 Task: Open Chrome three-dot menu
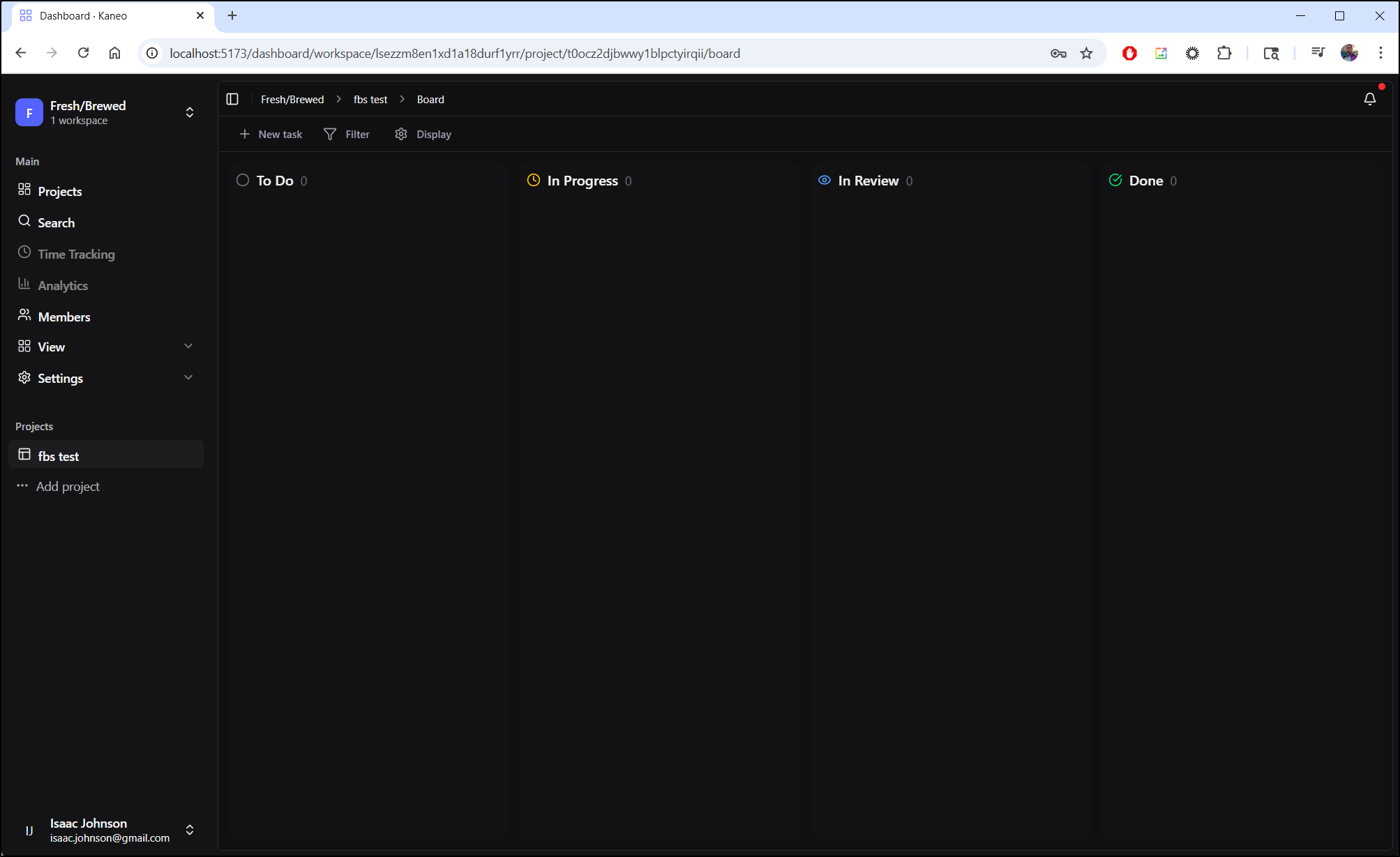(1380, 53)
